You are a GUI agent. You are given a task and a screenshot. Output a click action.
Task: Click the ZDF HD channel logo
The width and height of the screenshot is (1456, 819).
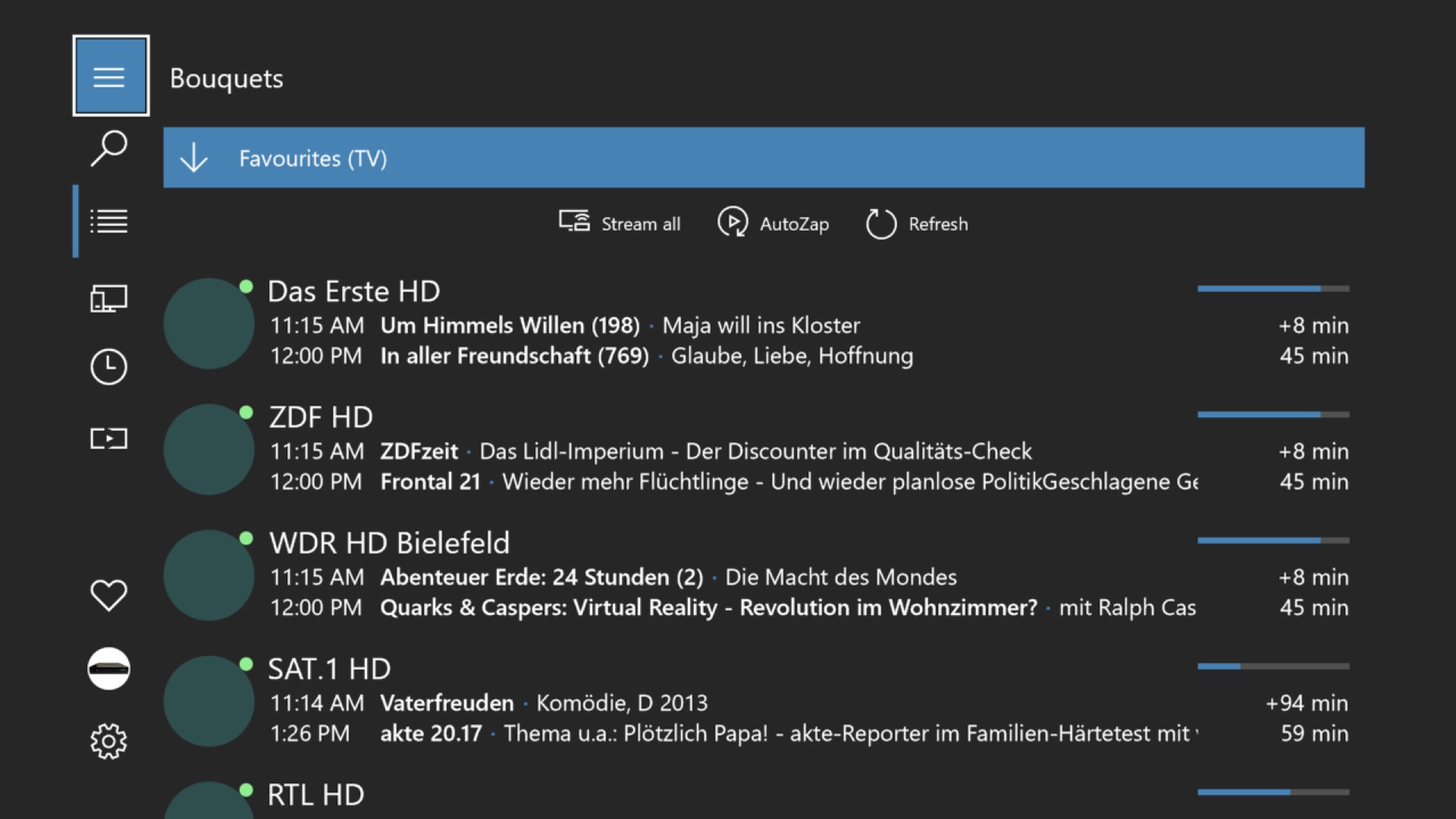pyautogui.click(x=209, y=450)
